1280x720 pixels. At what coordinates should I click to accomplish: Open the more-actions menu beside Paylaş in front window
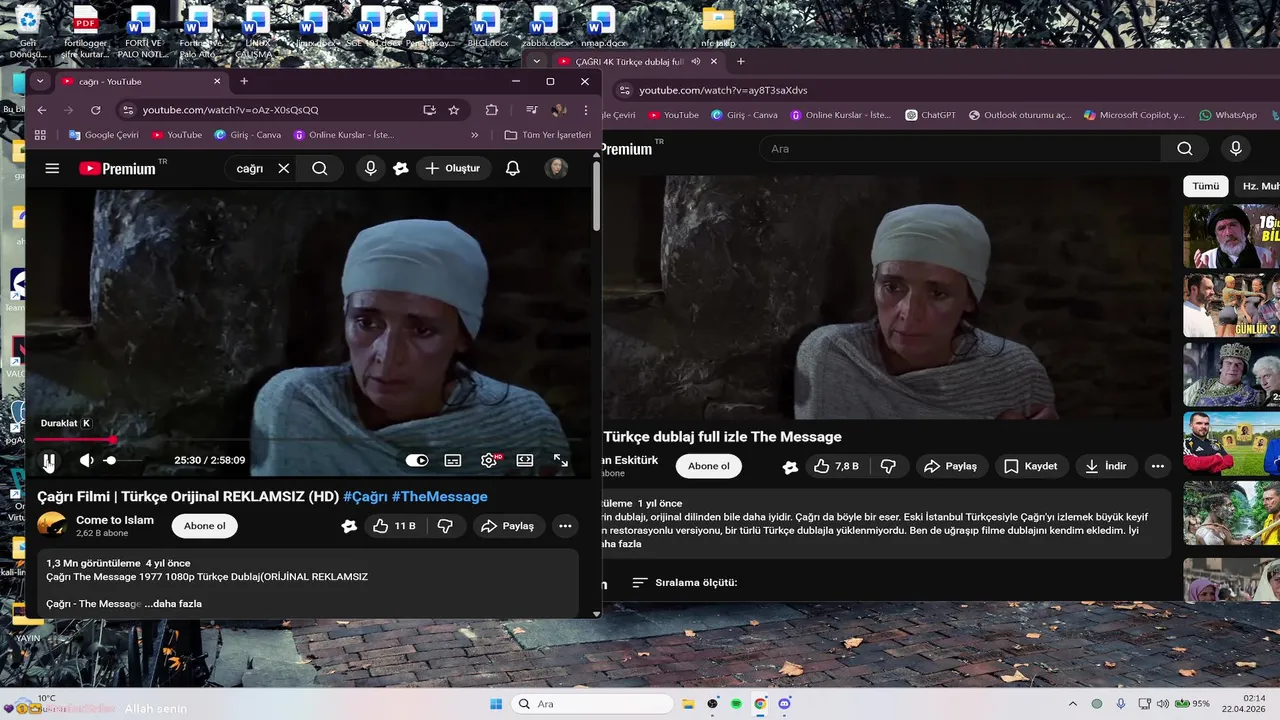pos(565,526)
